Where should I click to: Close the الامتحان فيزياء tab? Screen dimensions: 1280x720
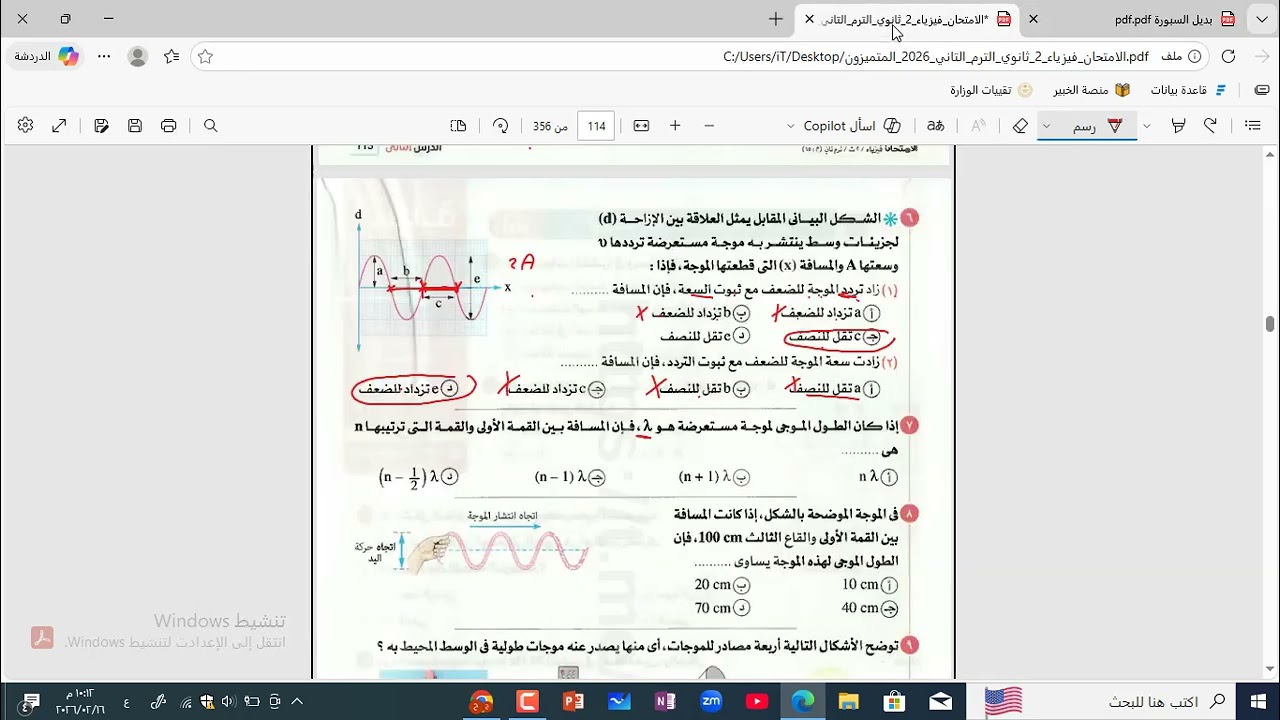tap(810, 19)
